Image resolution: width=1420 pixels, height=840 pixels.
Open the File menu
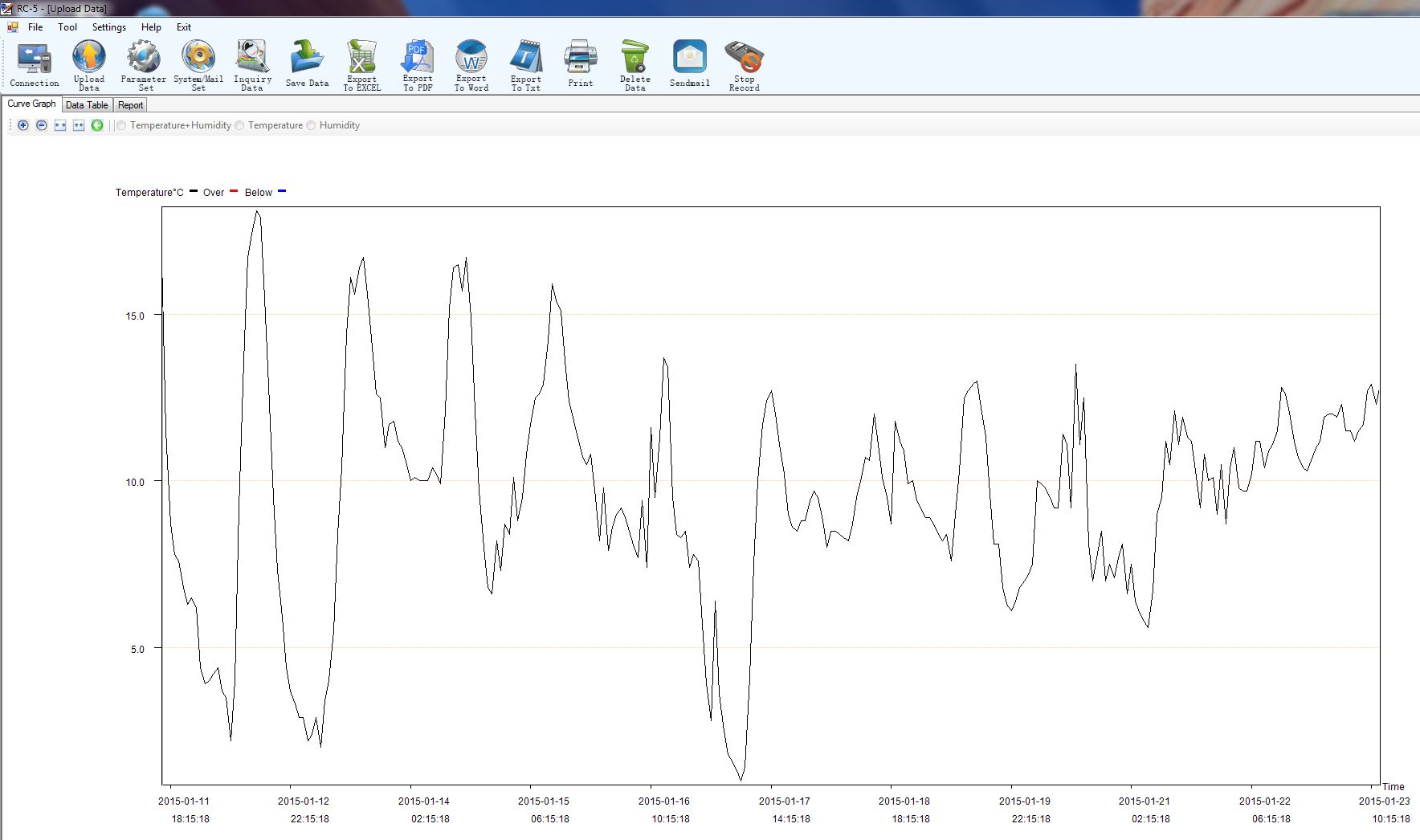pyautogui.click(x=35, y=27)
